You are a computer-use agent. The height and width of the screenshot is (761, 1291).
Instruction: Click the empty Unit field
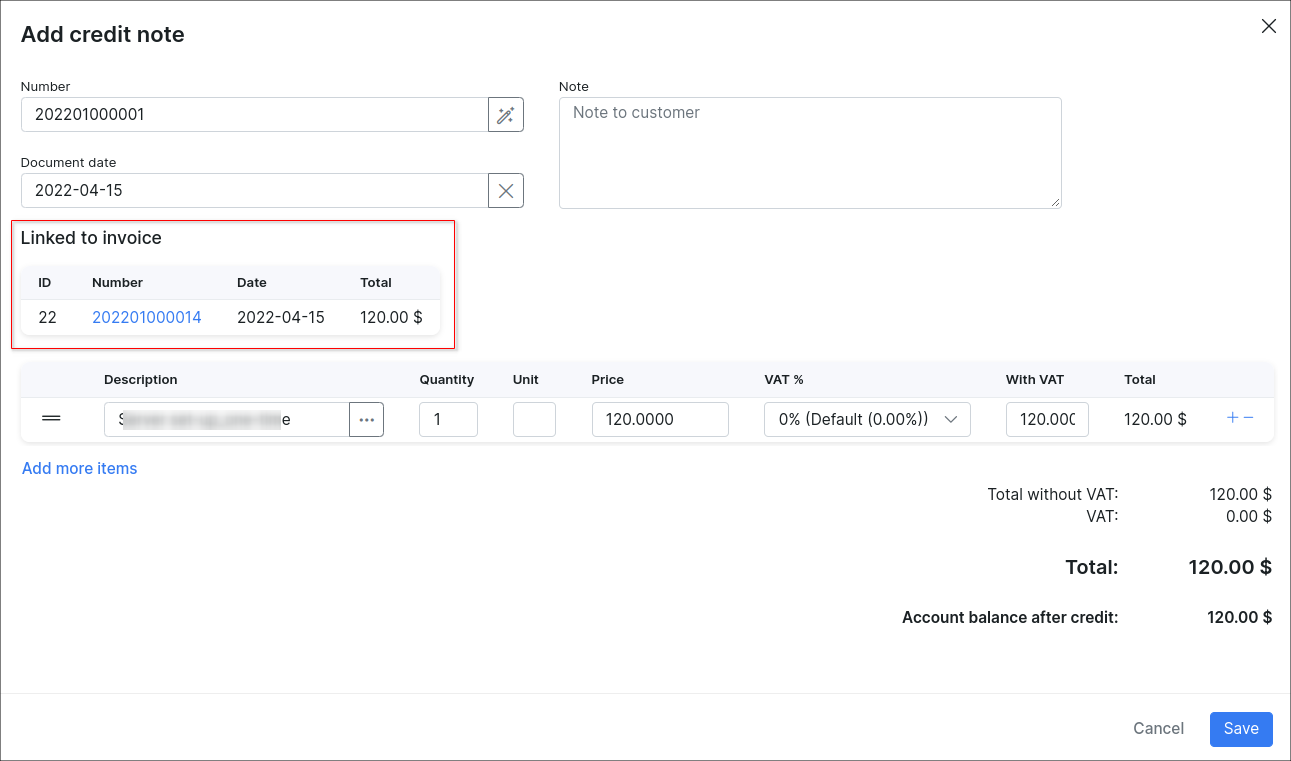[x=534, y=420]
